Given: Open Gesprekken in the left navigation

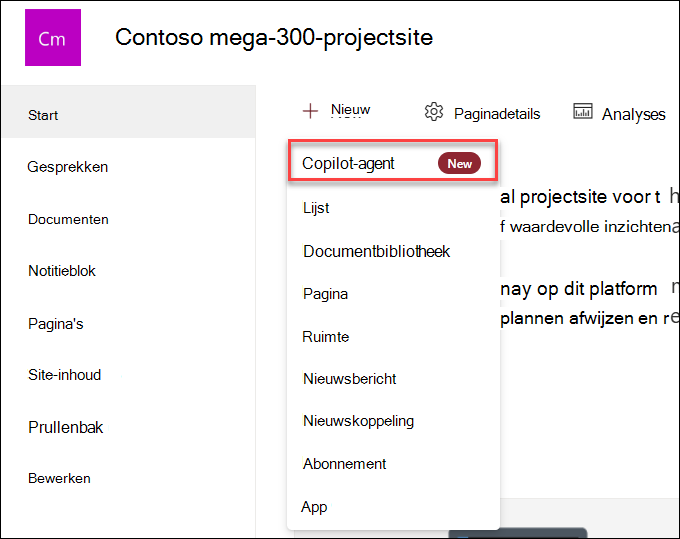Looking at the screenshot, I should coord(67,167).
